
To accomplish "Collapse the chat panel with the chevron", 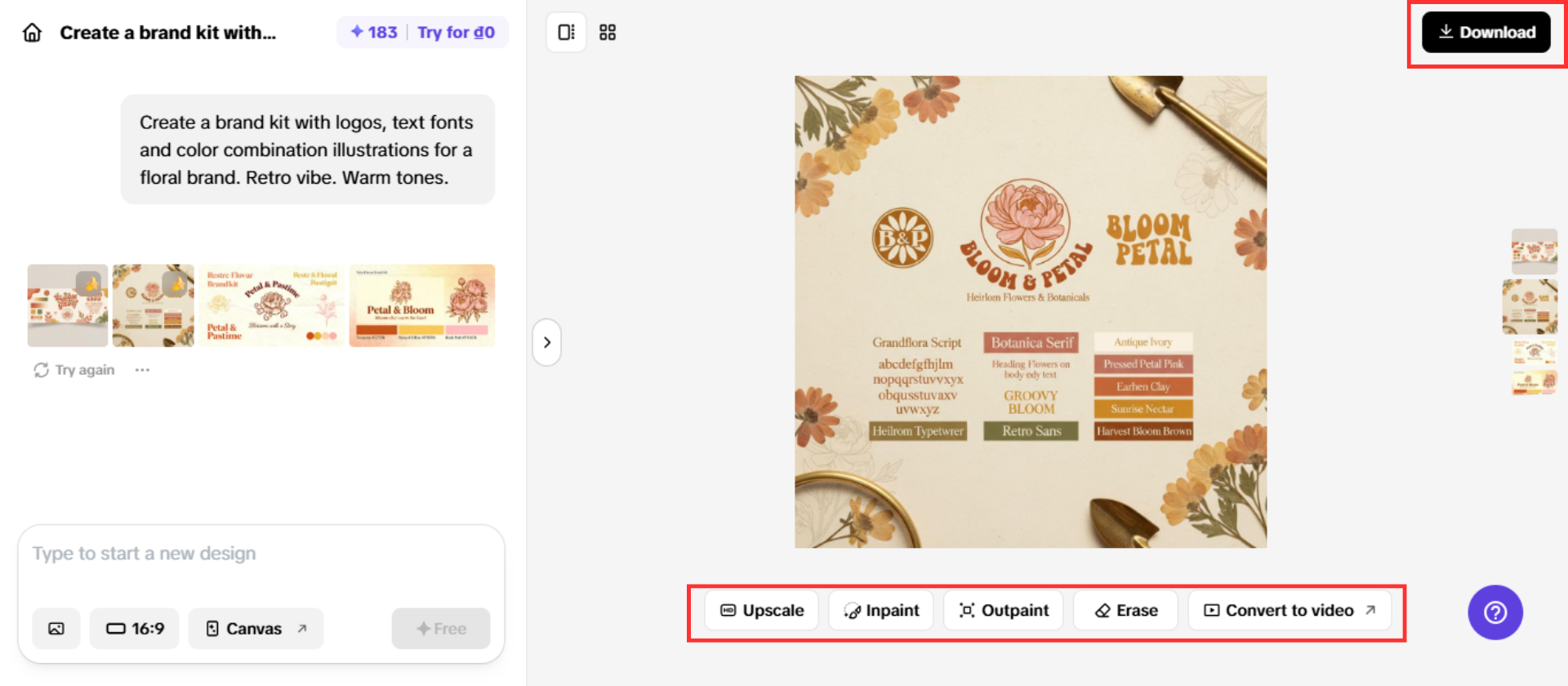I will coord(547,342).
